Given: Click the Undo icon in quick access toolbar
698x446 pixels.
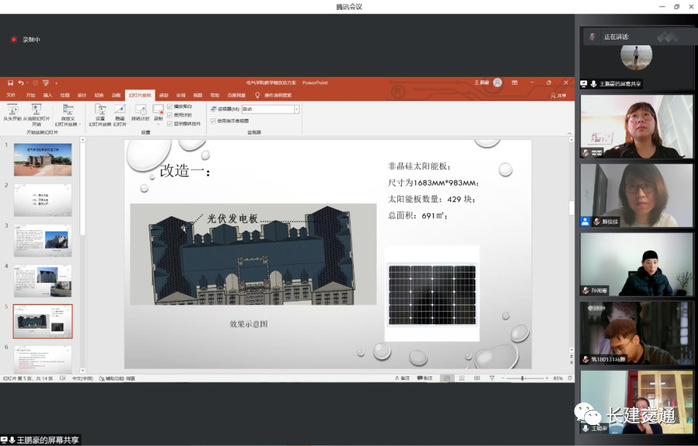Looking at the screenshot, I should point(20,82).
